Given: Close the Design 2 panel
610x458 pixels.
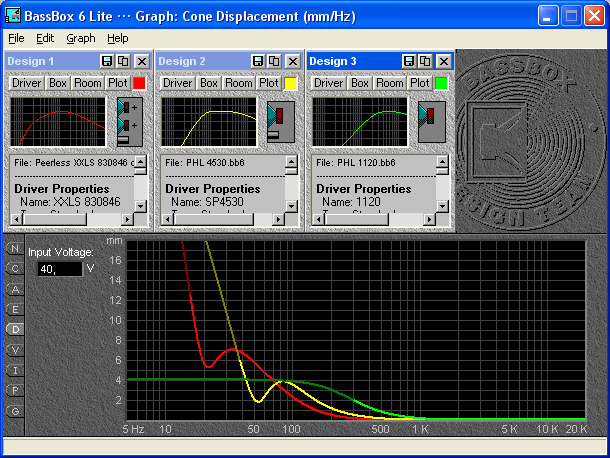Looking at the screenshot, I should [x=293, y=61].
